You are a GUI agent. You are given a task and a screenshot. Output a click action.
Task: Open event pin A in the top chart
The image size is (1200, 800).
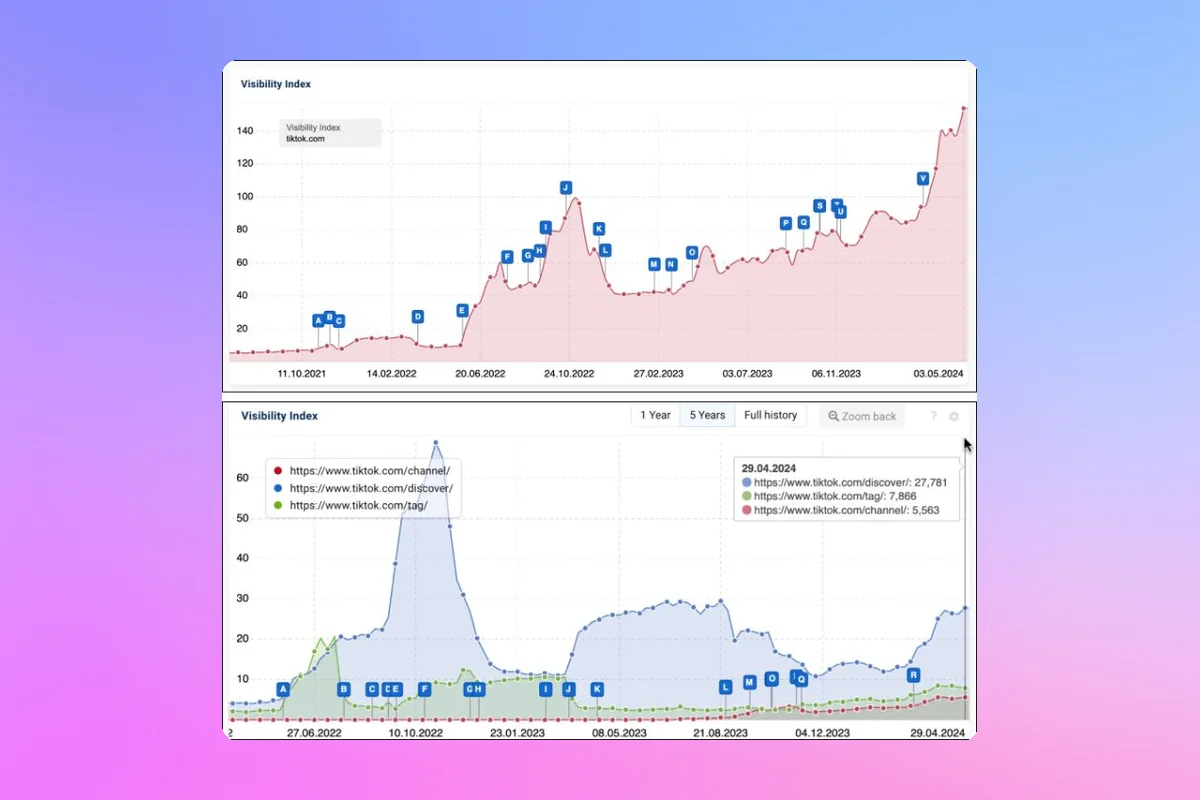pos(319,321)
